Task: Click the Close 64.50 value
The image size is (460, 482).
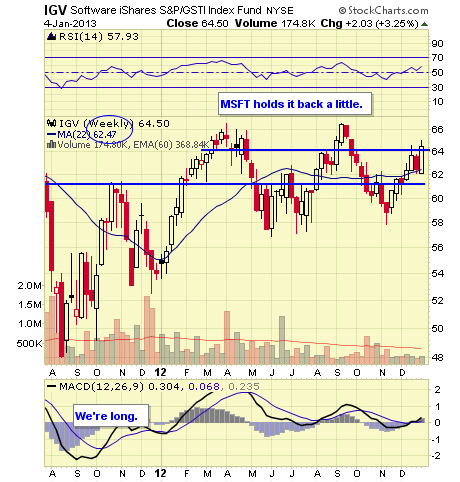Action: [197, 23]
